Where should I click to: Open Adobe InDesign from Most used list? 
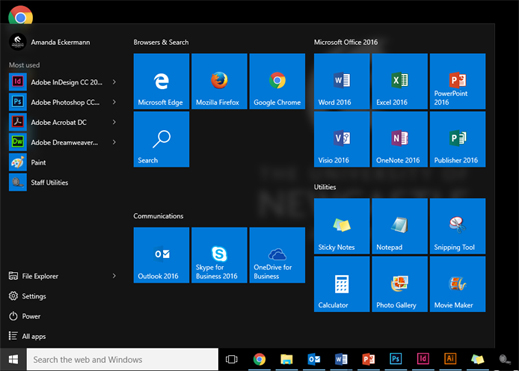[x=57, y=82]
